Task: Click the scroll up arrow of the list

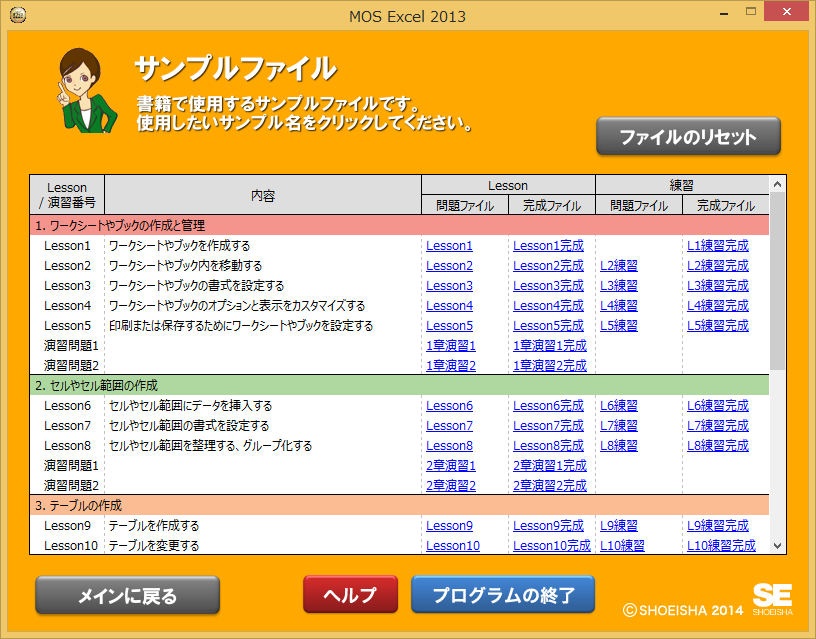Action: coord(777,184)
